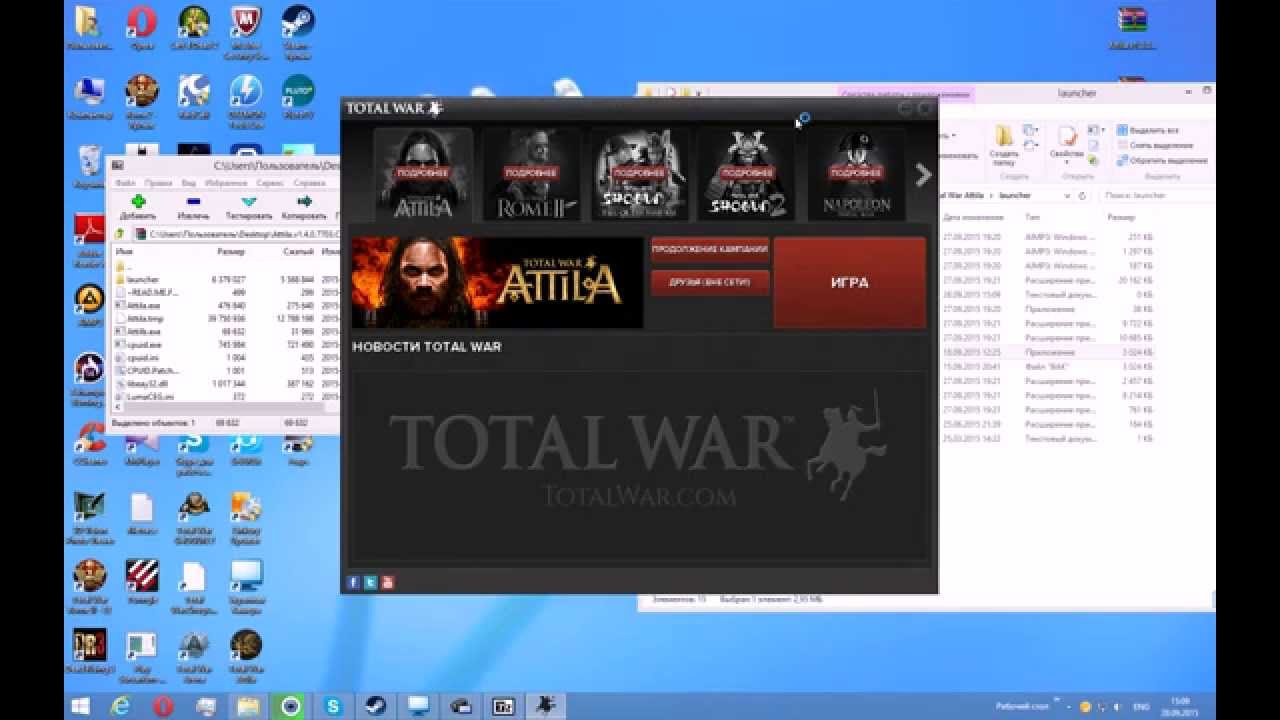This screenshot has width=1280, height=720.
Task: Click launcher in the Explorer breadcrumb
Action: pyautogui.click(x=1015, y=196)
